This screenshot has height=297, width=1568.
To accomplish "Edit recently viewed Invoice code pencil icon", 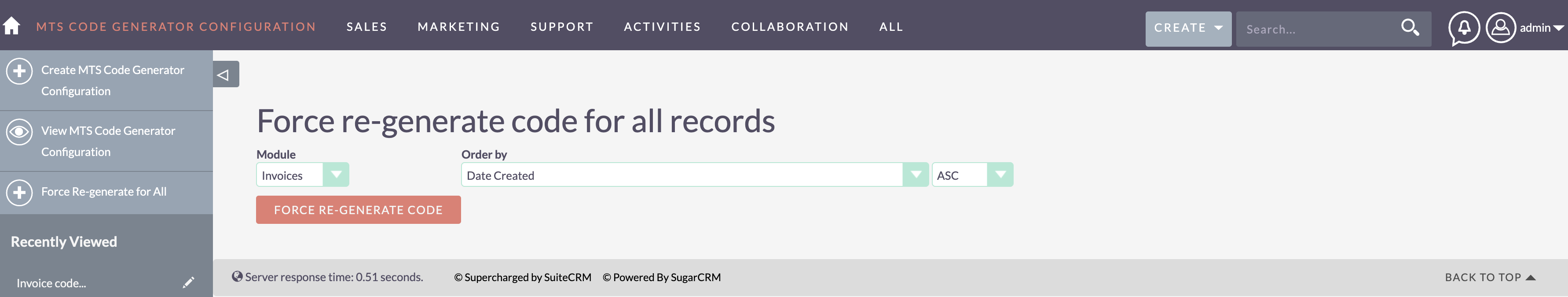I will click(188, 282).
